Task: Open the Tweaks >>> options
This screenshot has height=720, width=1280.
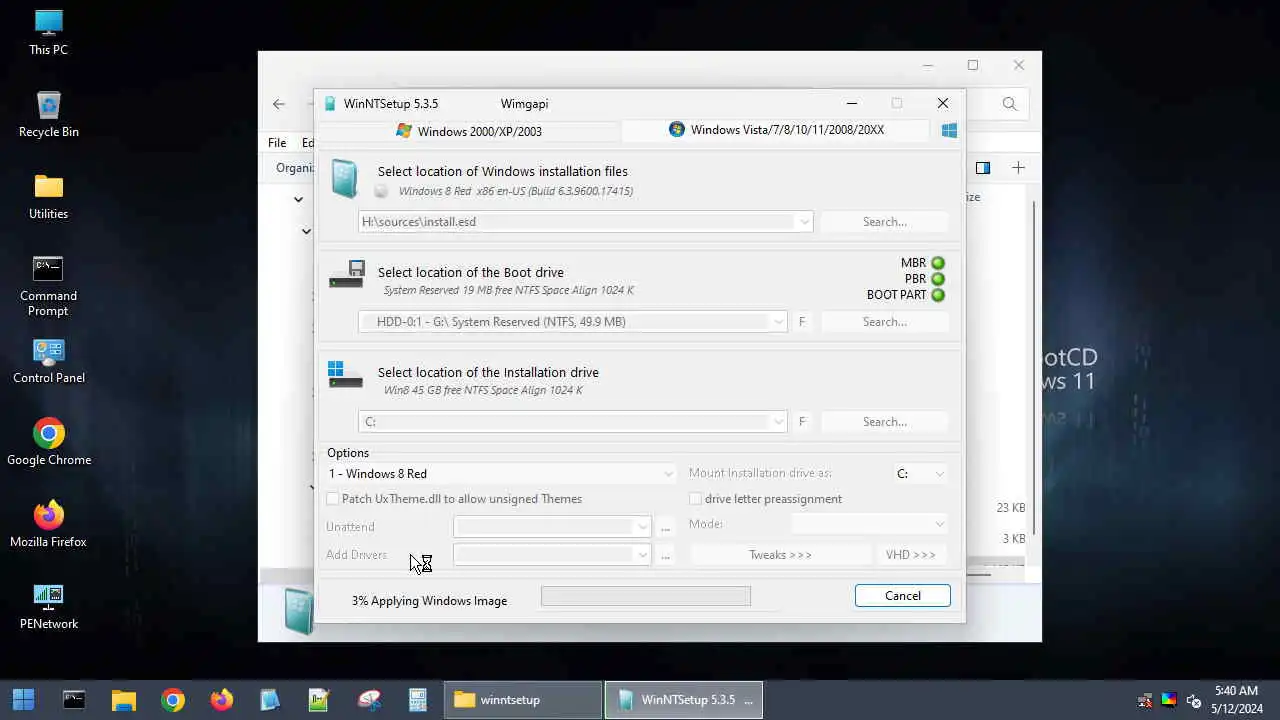Action: click(x=780, y=555)
